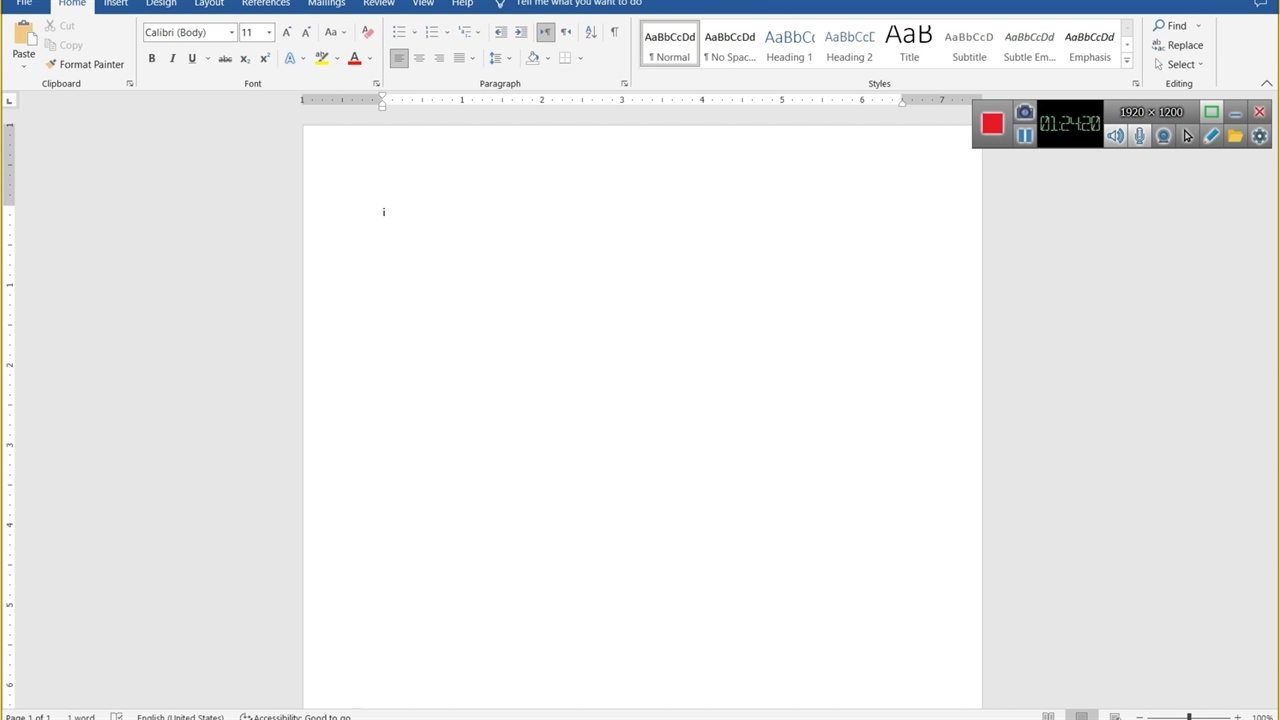Open the Insert ribbon tab
The width and height of the screenshot is (1280, 720).
click(116, 3)
